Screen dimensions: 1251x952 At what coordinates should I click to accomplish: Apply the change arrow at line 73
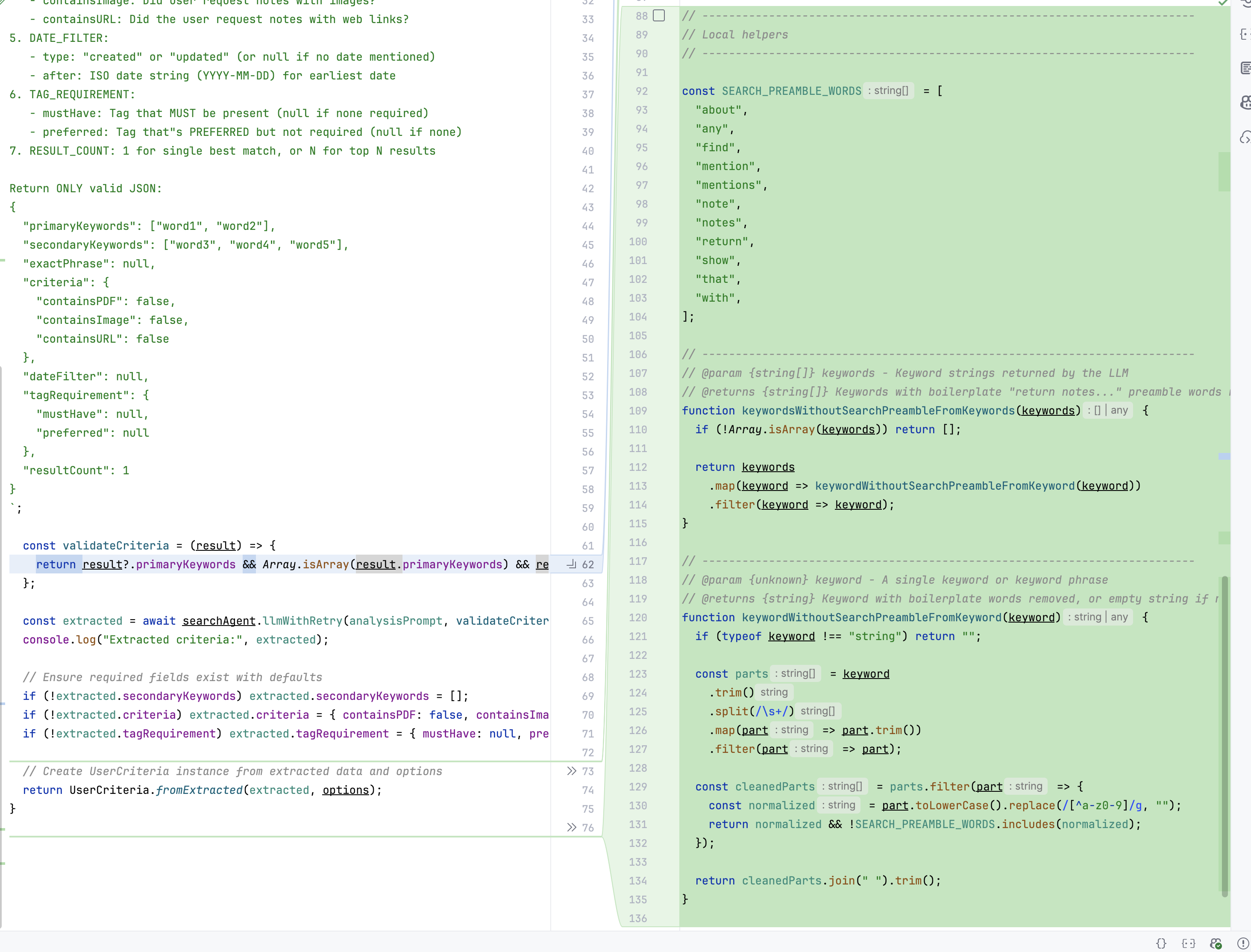pos(571,771)
